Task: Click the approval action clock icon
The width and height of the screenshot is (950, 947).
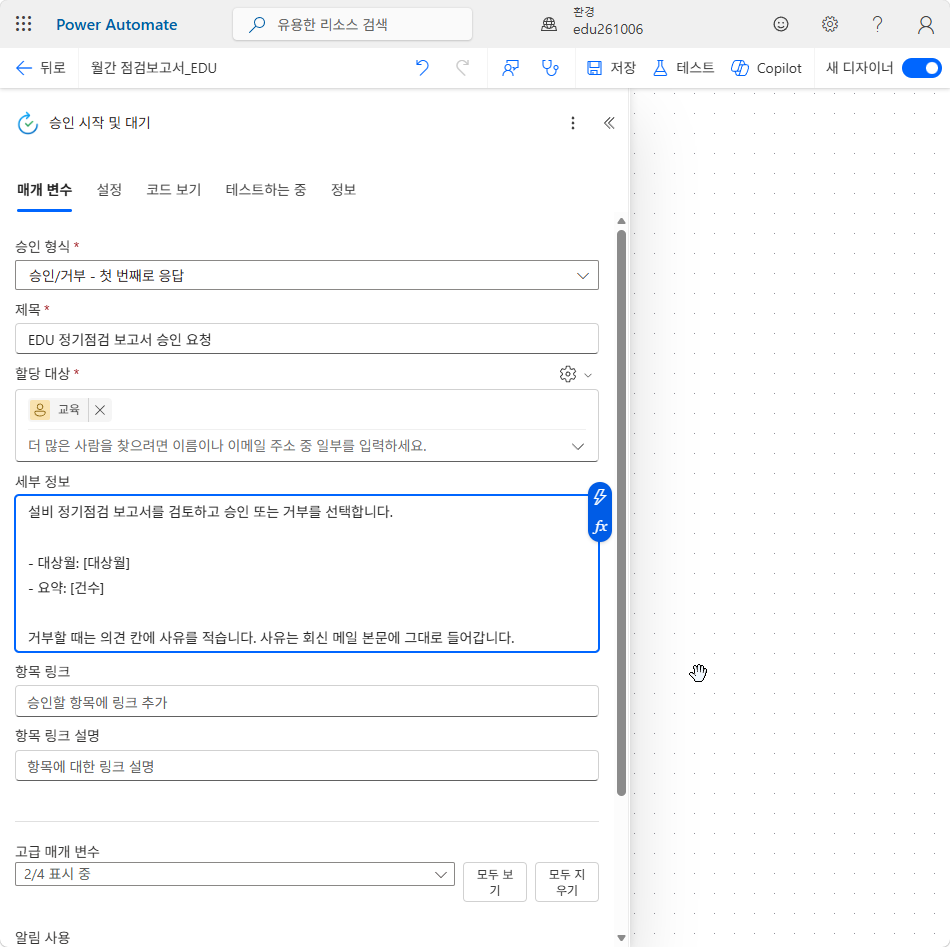Action: click(27, 123)
